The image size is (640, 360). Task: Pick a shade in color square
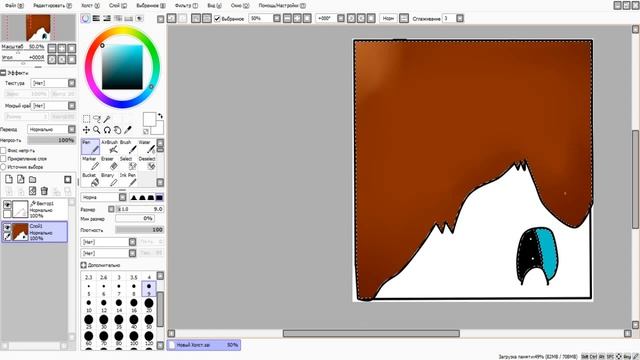pos(122,67)
